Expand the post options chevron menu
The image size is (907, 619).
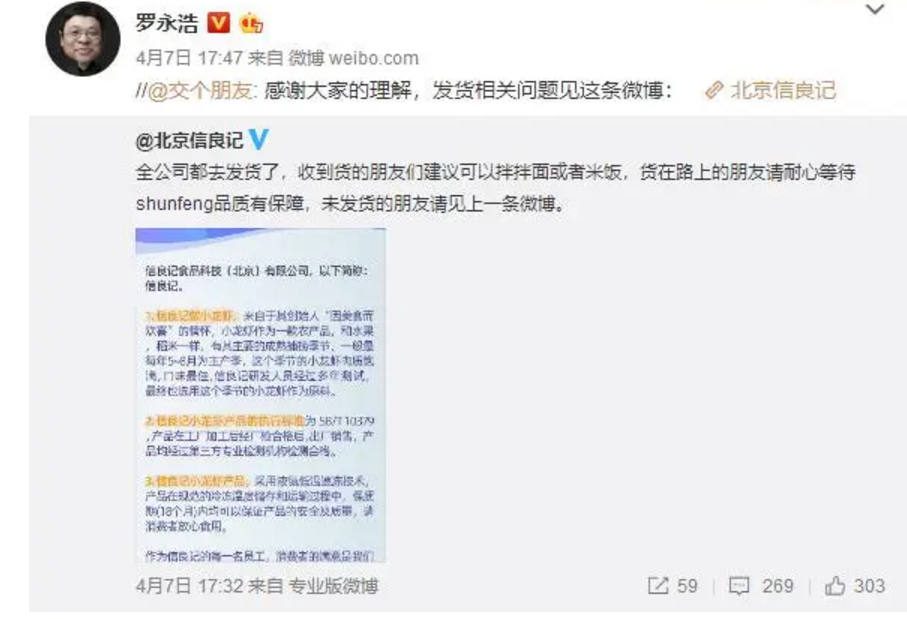(x=874, y=9)
